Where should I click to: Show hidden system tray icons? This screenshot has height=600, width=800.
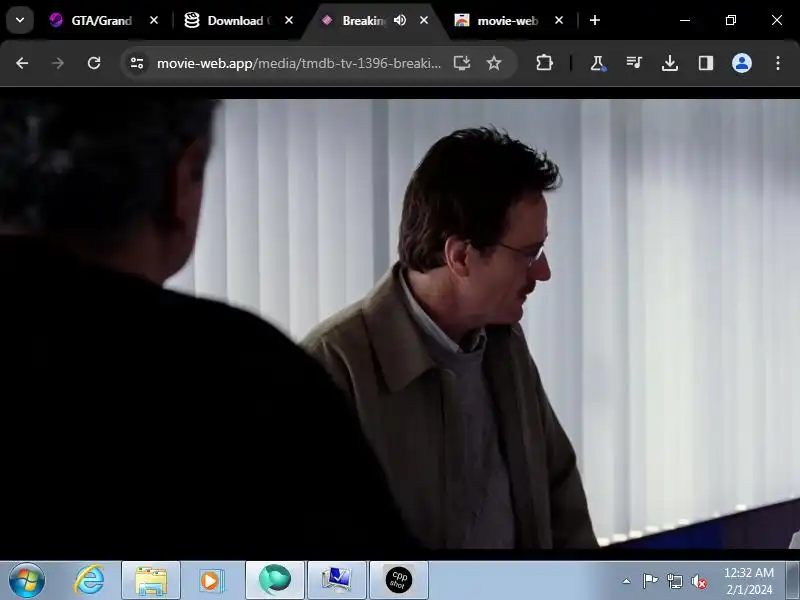tap(627, 581)
